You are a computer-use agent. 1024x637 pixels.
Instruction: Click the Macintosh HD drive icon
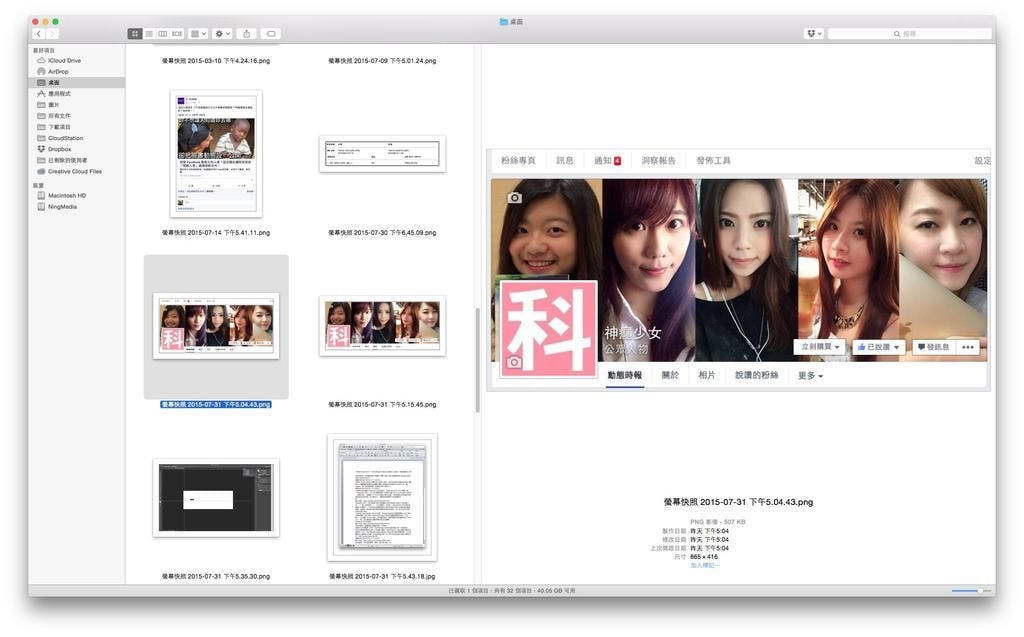click(x=41, y=195)
